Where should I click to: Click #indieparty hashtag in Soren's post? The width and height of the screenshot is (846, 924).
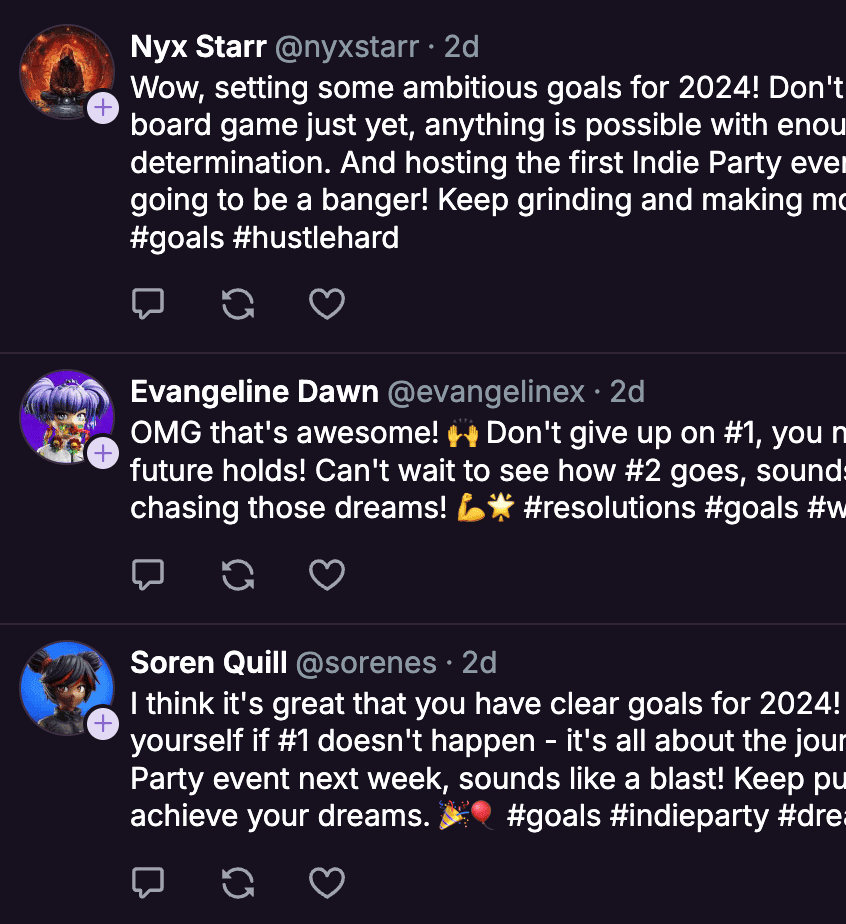[x=690, y=815]
